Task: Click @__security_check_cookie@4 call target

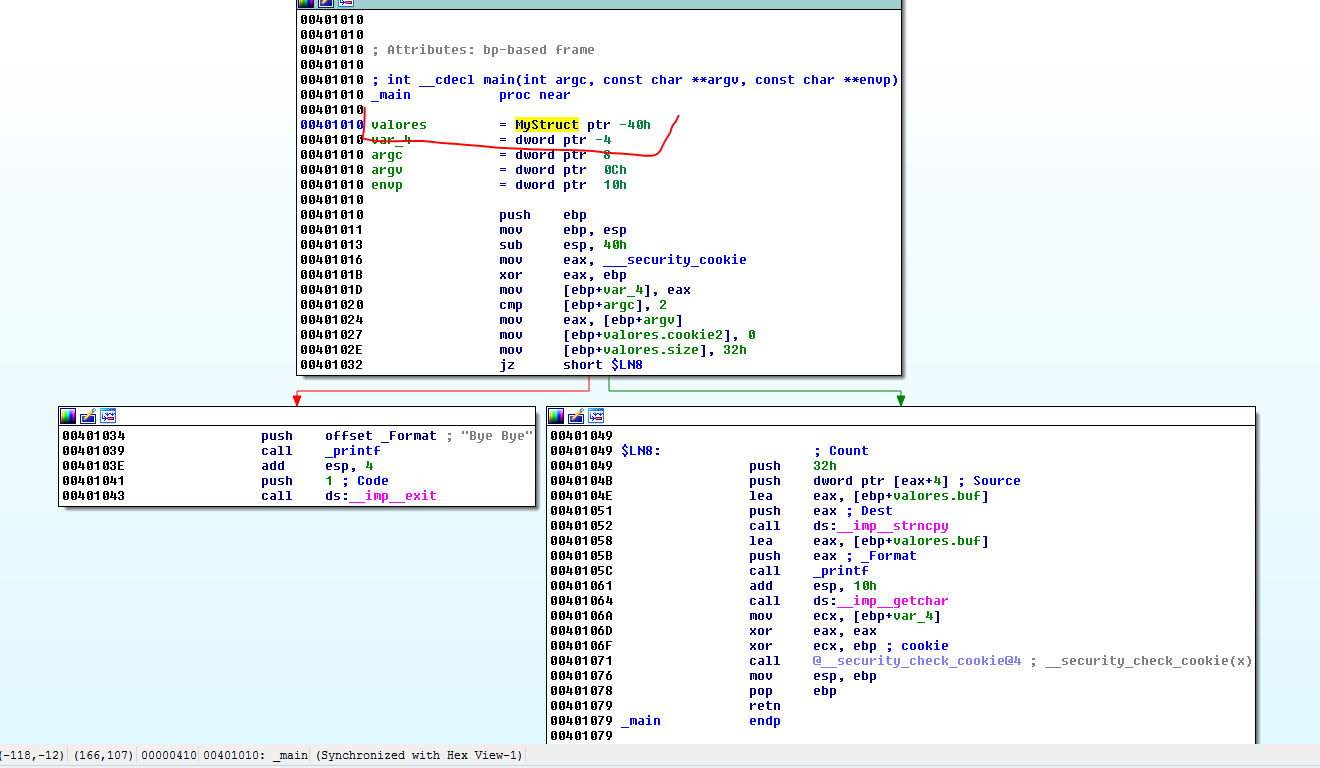Action: pyautogui.click(x=916, y=661)
